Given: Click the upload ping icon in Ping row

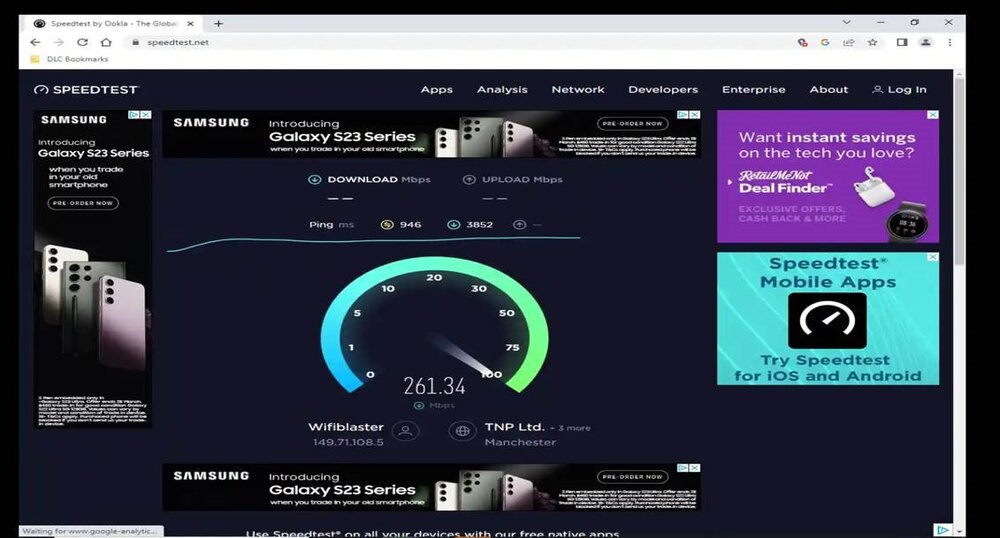Looking at the screenshot, I should pos(520,224).
